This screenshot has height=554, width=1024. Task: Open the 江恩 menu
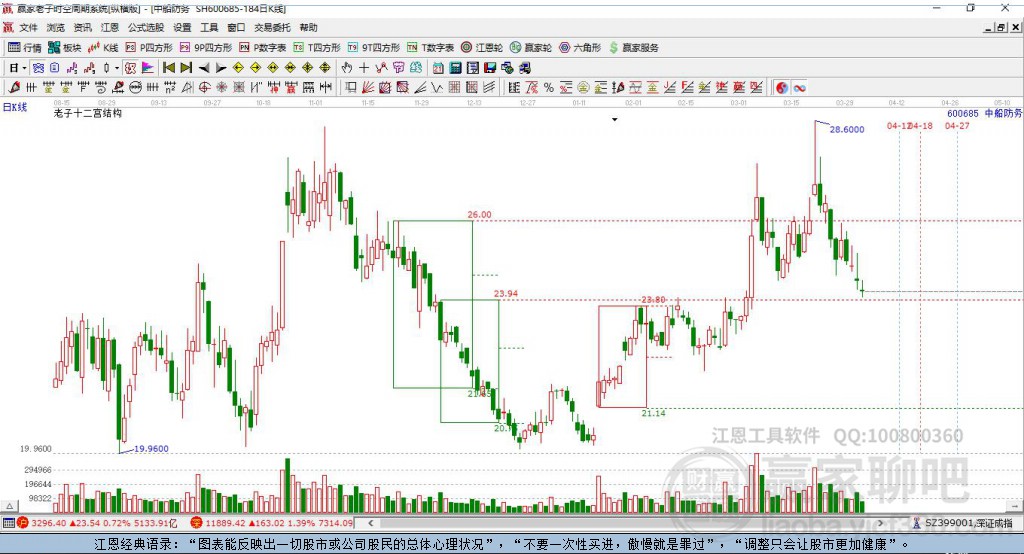click(x=110, y=27)
